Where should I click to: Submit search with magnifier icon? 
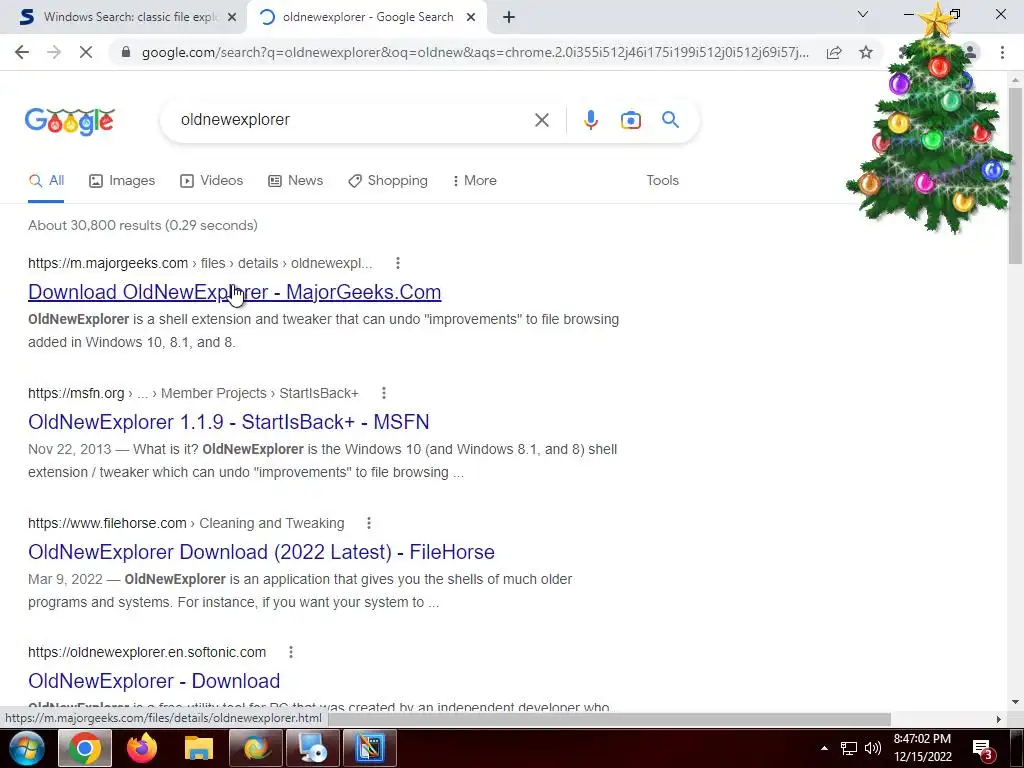[670, 120]
